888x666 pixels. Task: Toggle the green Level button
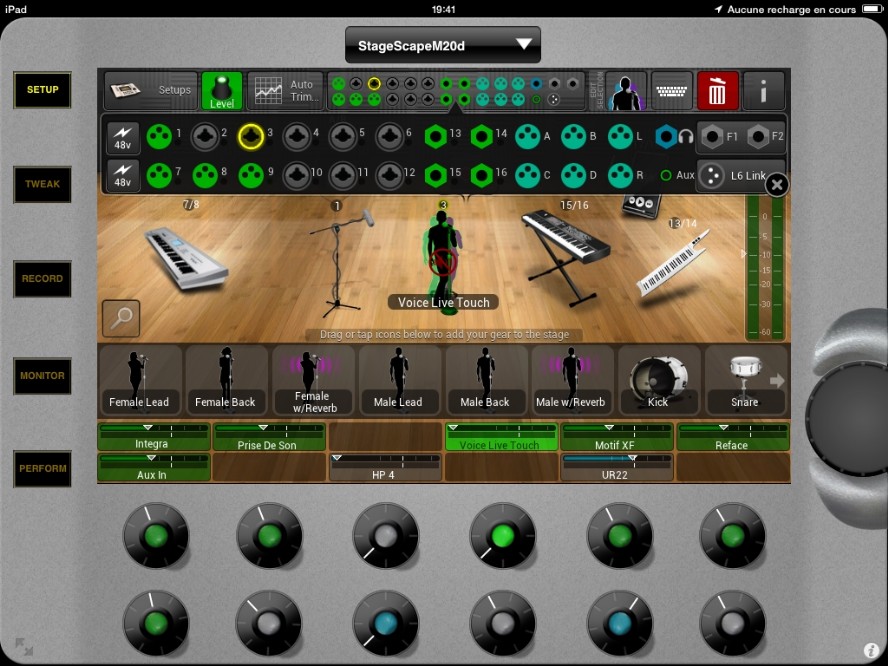coord(222,91)
